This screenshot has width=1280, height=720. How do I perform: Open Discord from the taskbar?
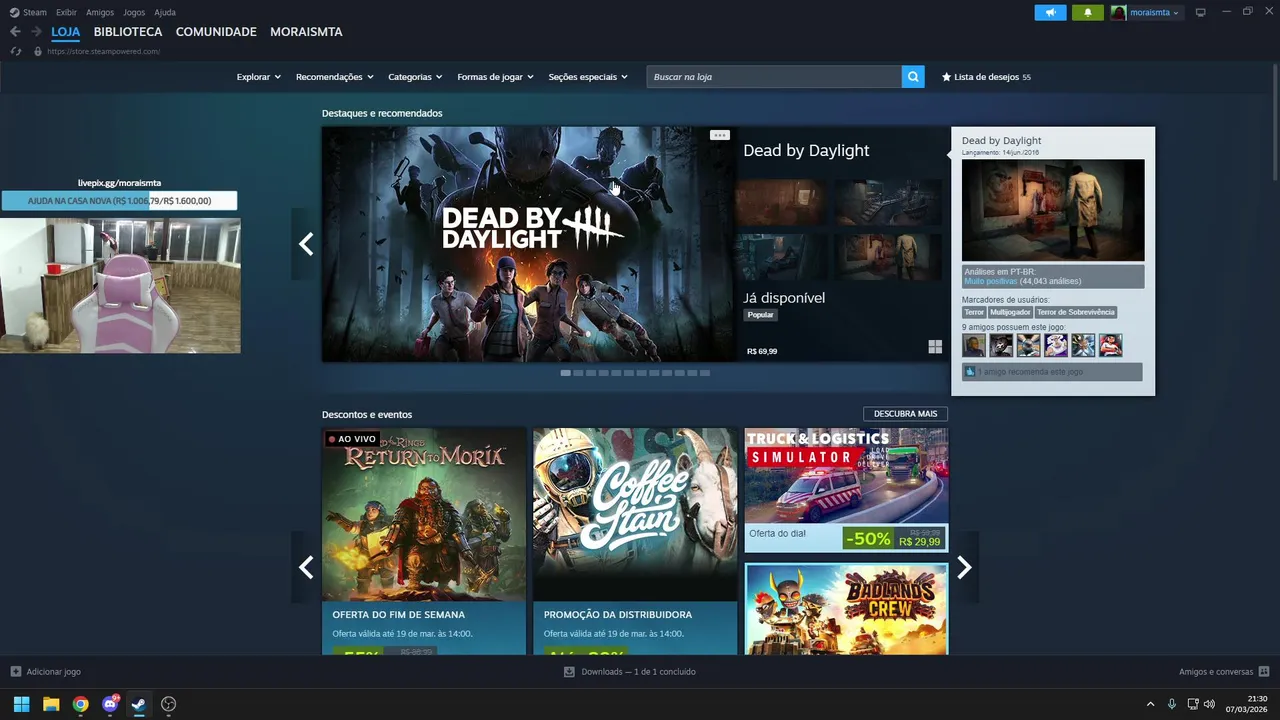pos(110,704)
